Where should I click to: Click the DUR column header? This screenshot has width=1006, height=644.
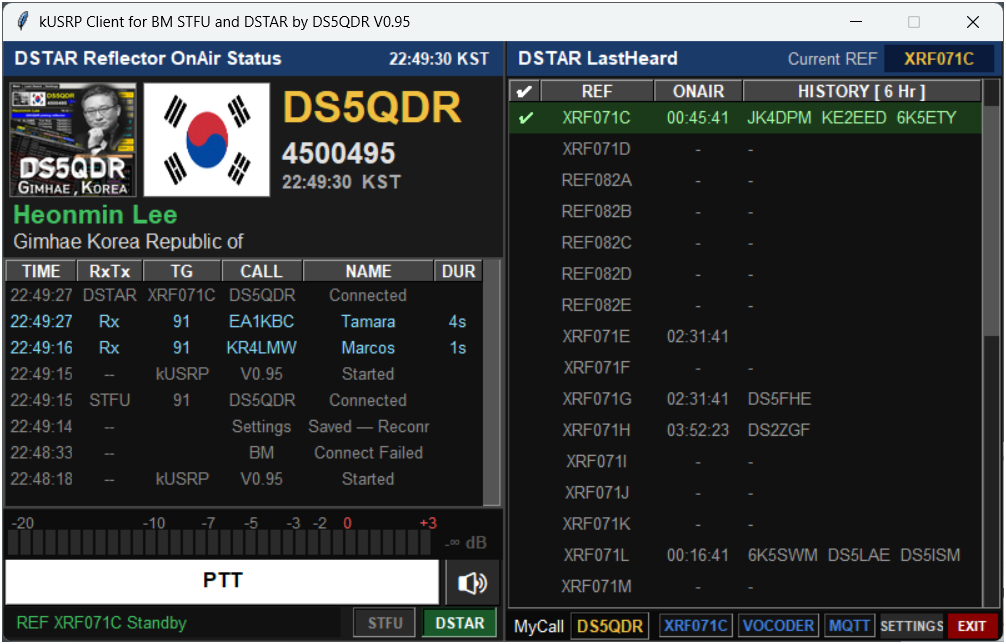pos(458,271)
